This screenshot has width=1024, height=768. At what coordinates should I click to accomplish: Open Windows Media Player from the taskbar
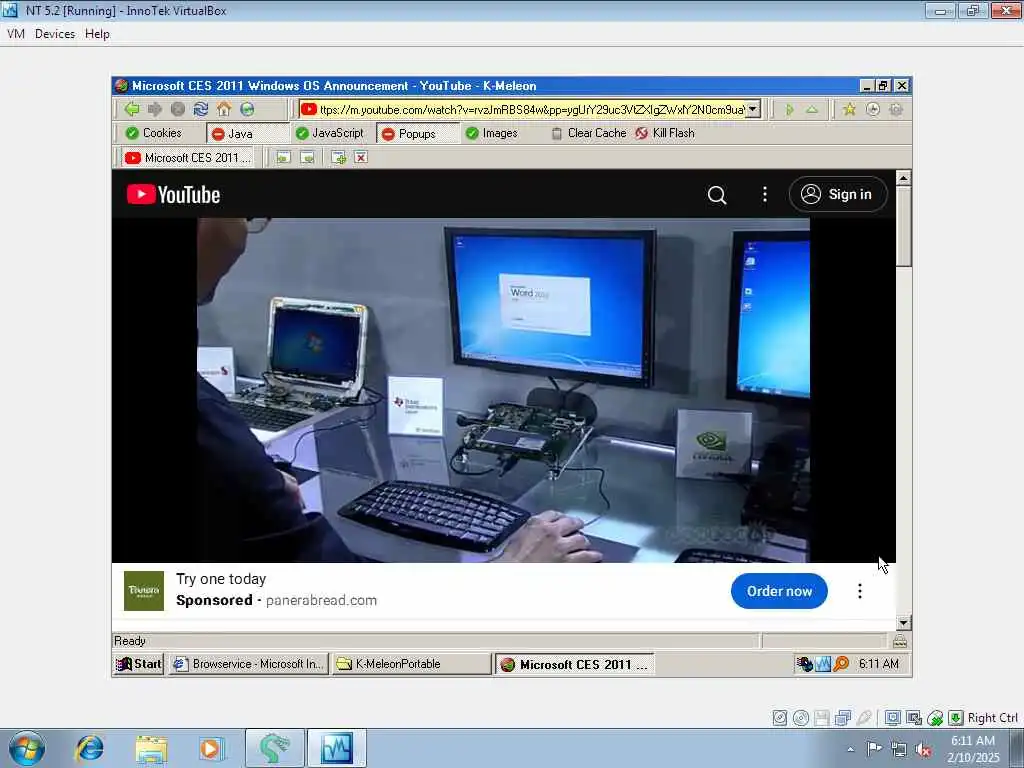[x=212, y=748]
